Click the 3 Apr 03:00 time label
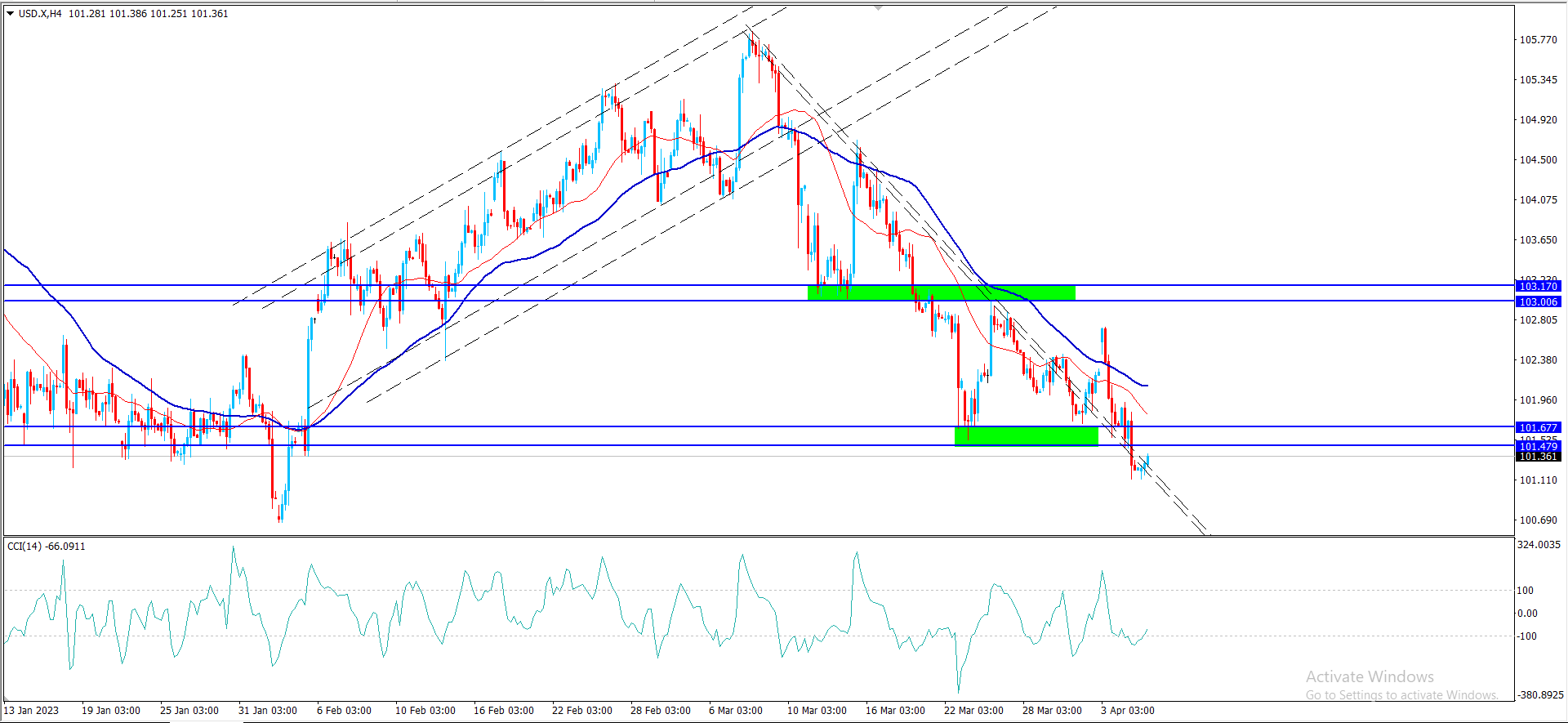Viewport: 1568px width, 723px height. pyautogui.click(x=1127, y=710)
